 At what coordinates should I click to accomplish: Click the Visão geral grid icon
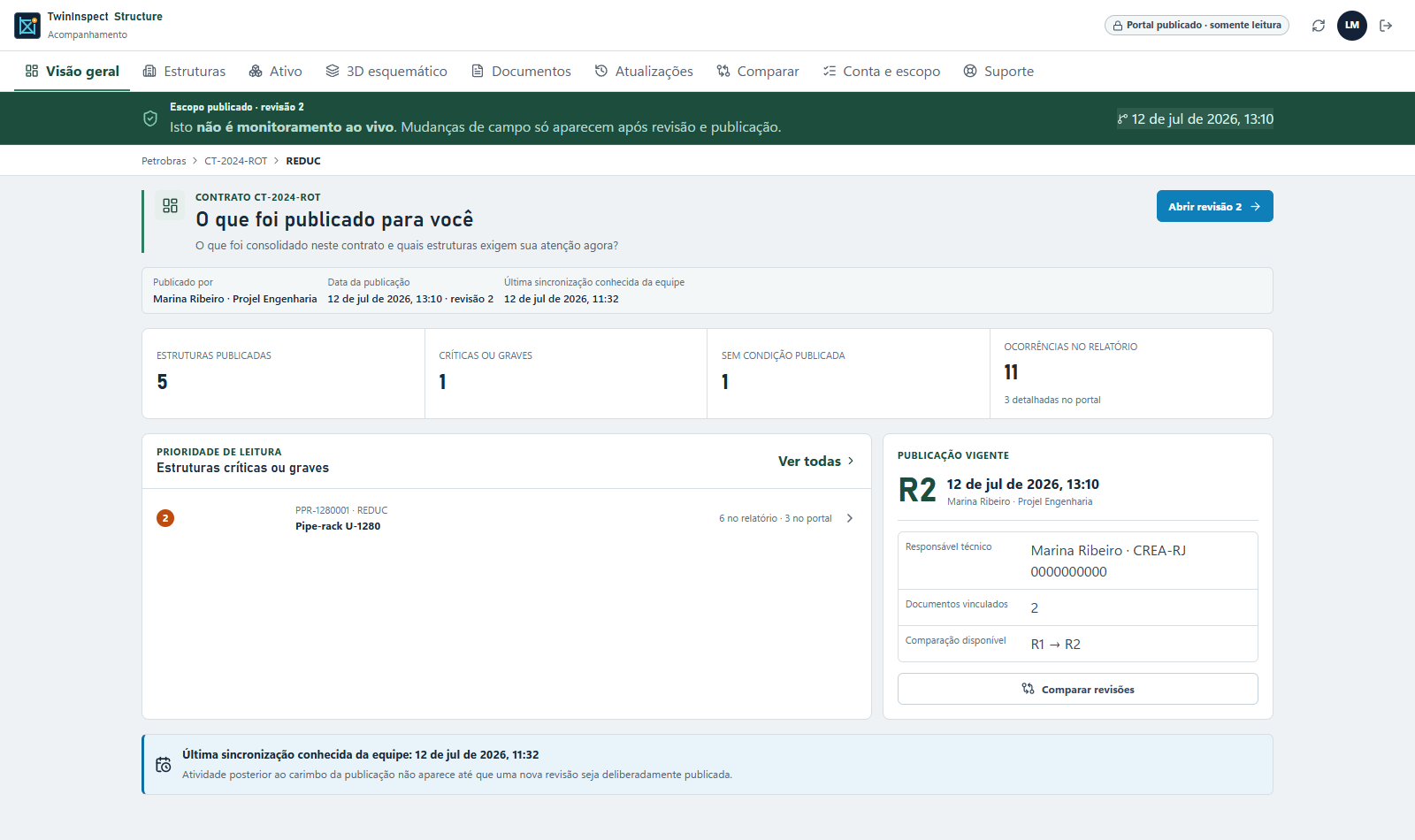pos(32,71)
